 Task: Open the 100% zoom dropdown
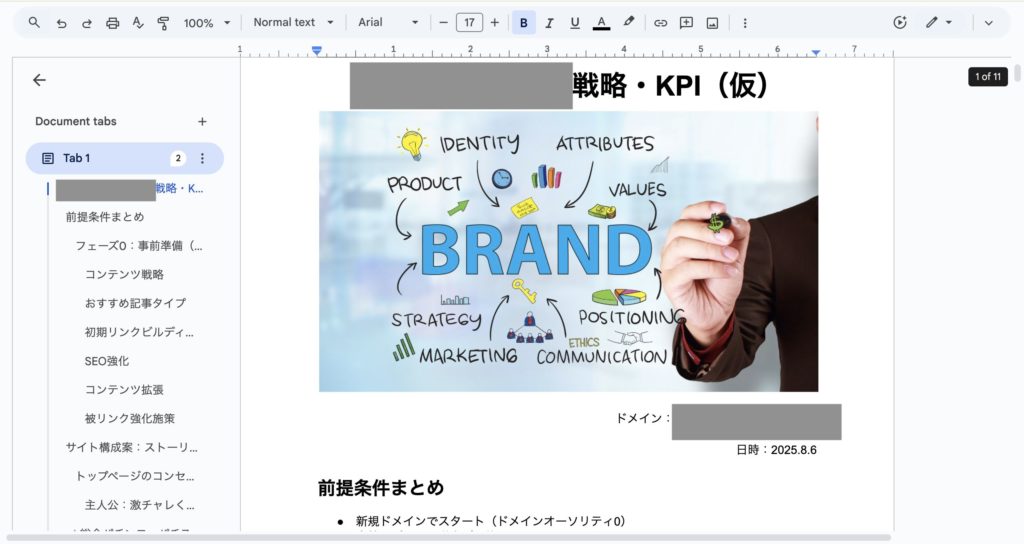206,22
